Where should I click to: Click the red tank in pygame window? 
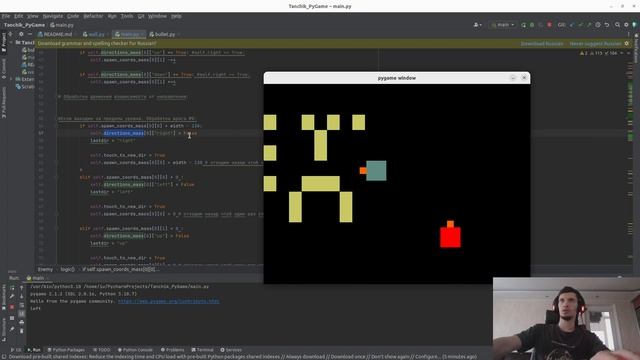[450, 237]
